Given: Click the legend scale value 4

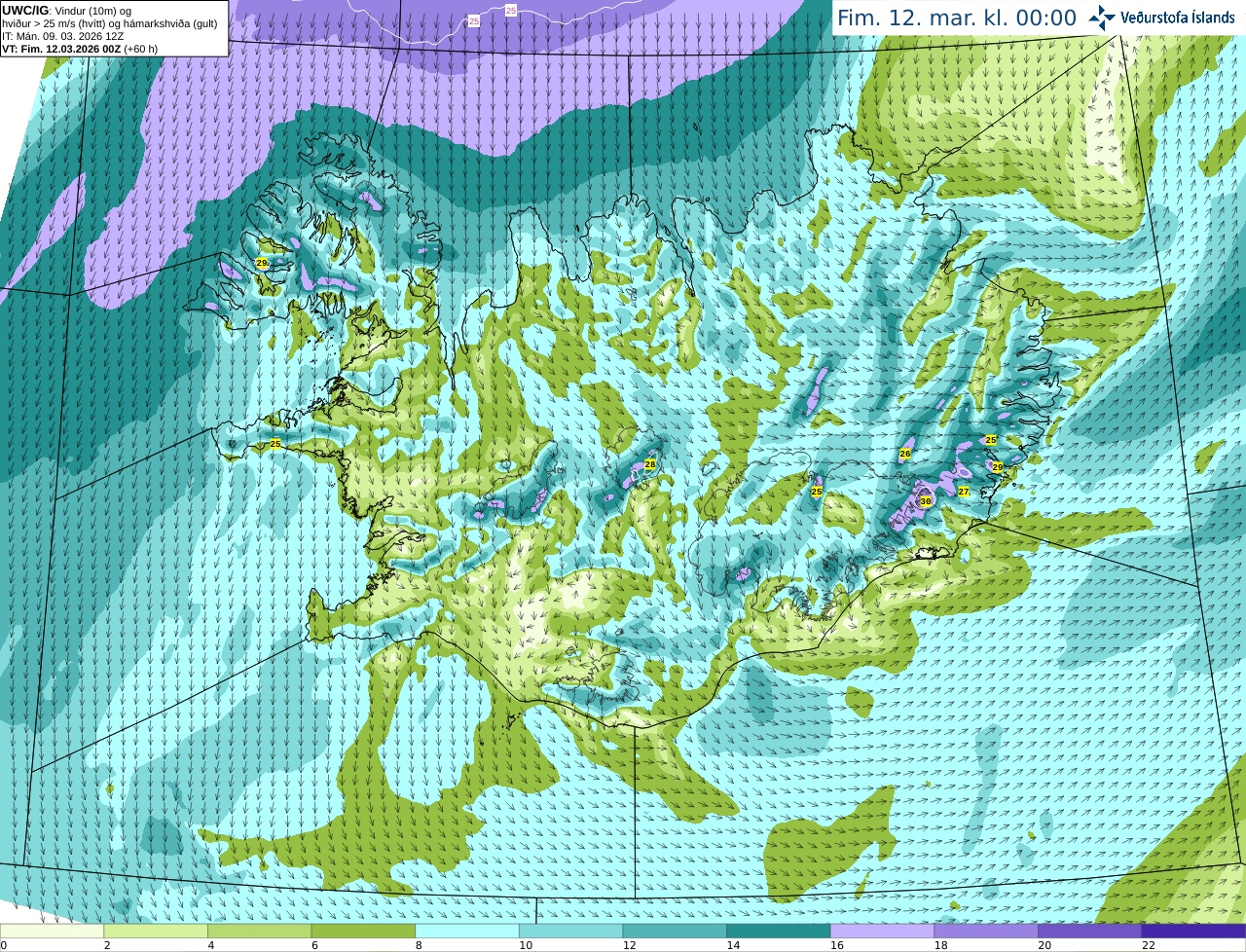Looking at the screenshot, I should coord(211,945).
